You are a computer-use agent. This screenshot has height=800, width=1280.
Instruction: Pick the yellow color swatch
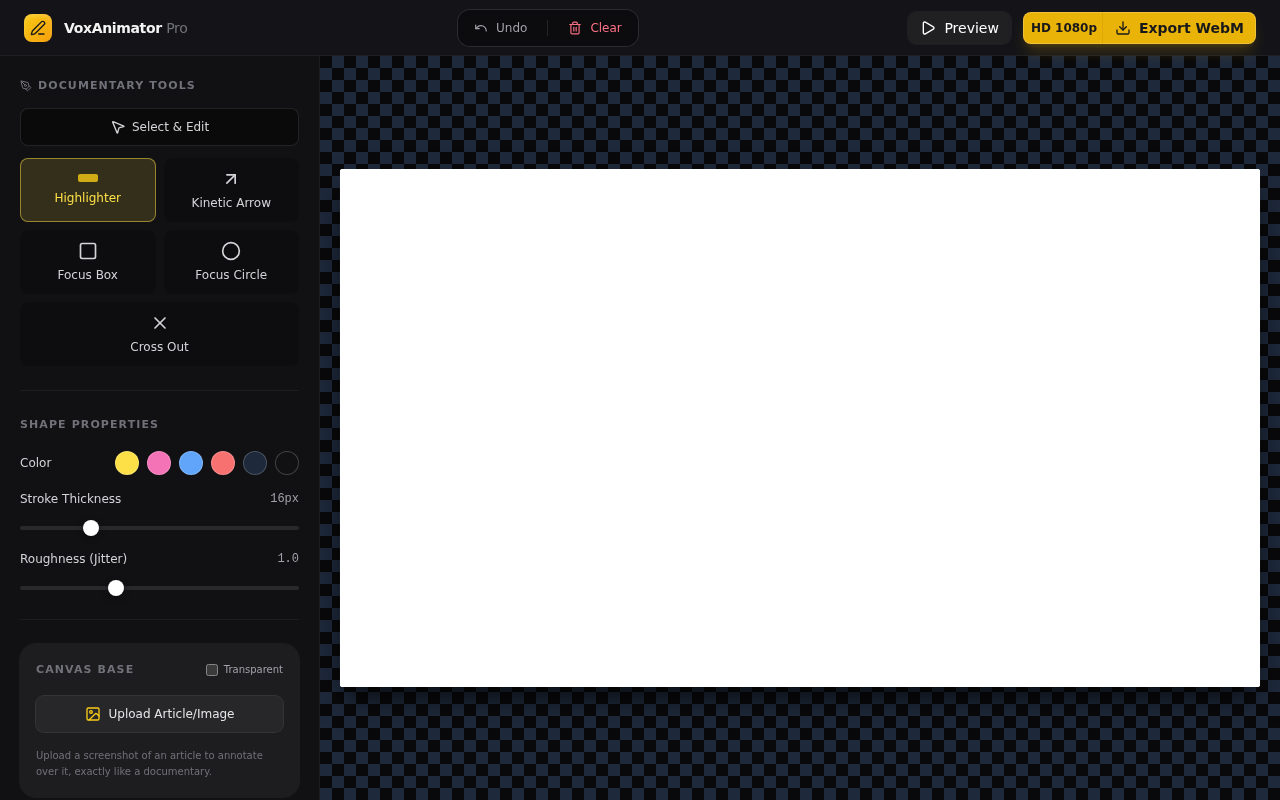pos(127,463)
